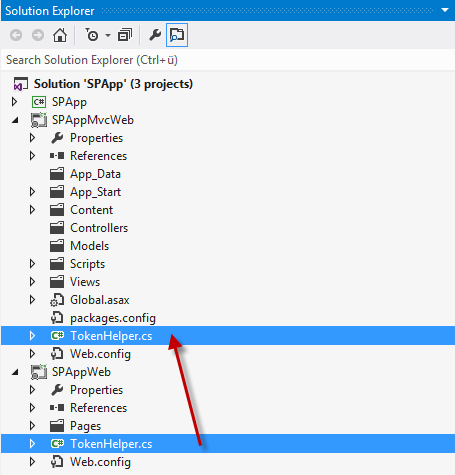Open the Solution Explorer window options dropdown
Viewport: 455px width, 475px height.
(445, 10)
